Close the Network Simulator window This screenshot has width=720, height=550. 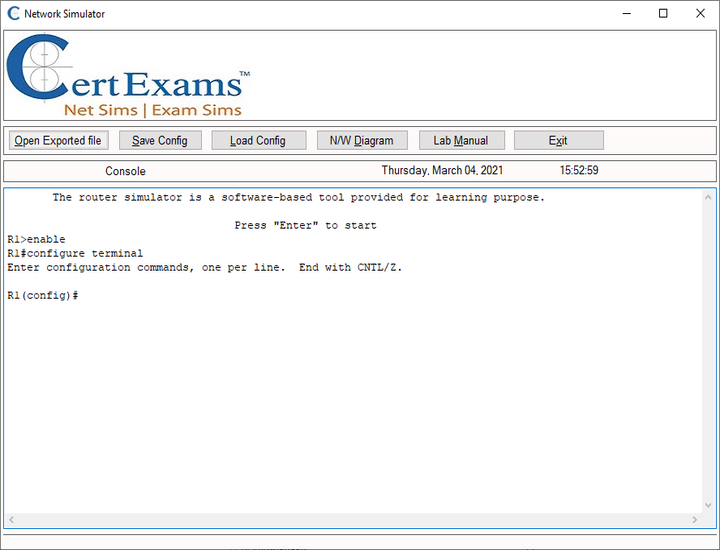[x=700, y=14]
